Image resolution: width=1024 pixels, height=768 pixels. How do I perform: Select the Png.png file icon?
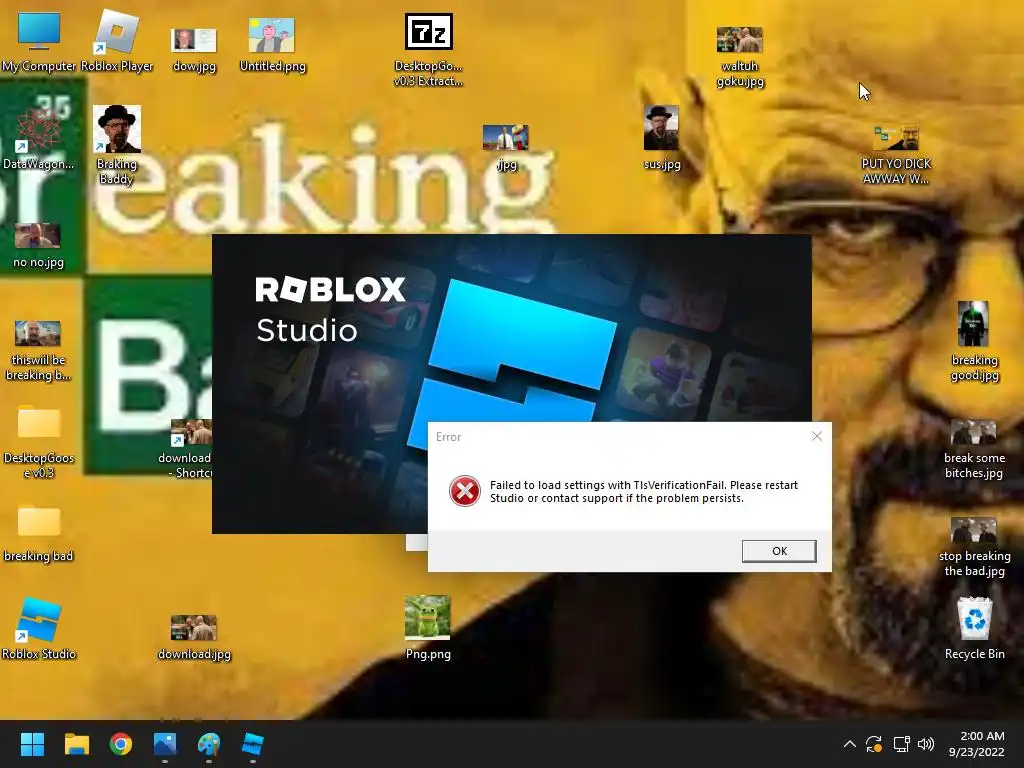pos(428,628)
